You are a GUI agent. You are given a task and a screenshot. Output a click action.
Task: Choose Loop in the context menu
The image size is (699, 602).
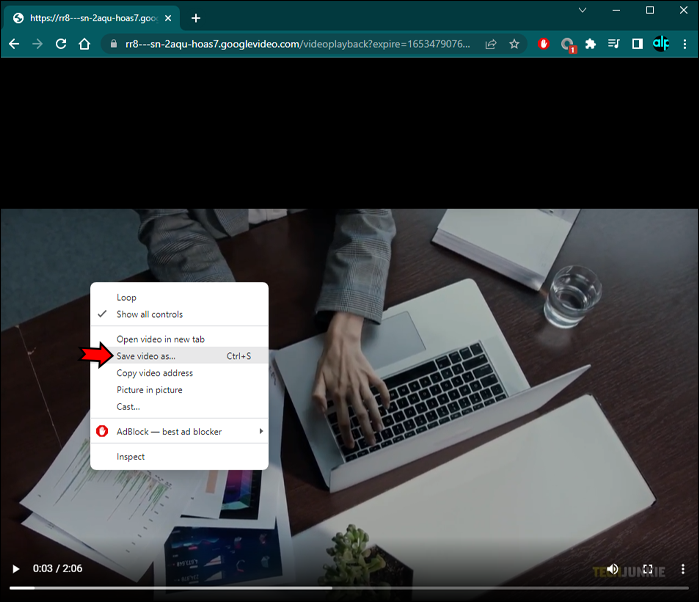(179, 297)
